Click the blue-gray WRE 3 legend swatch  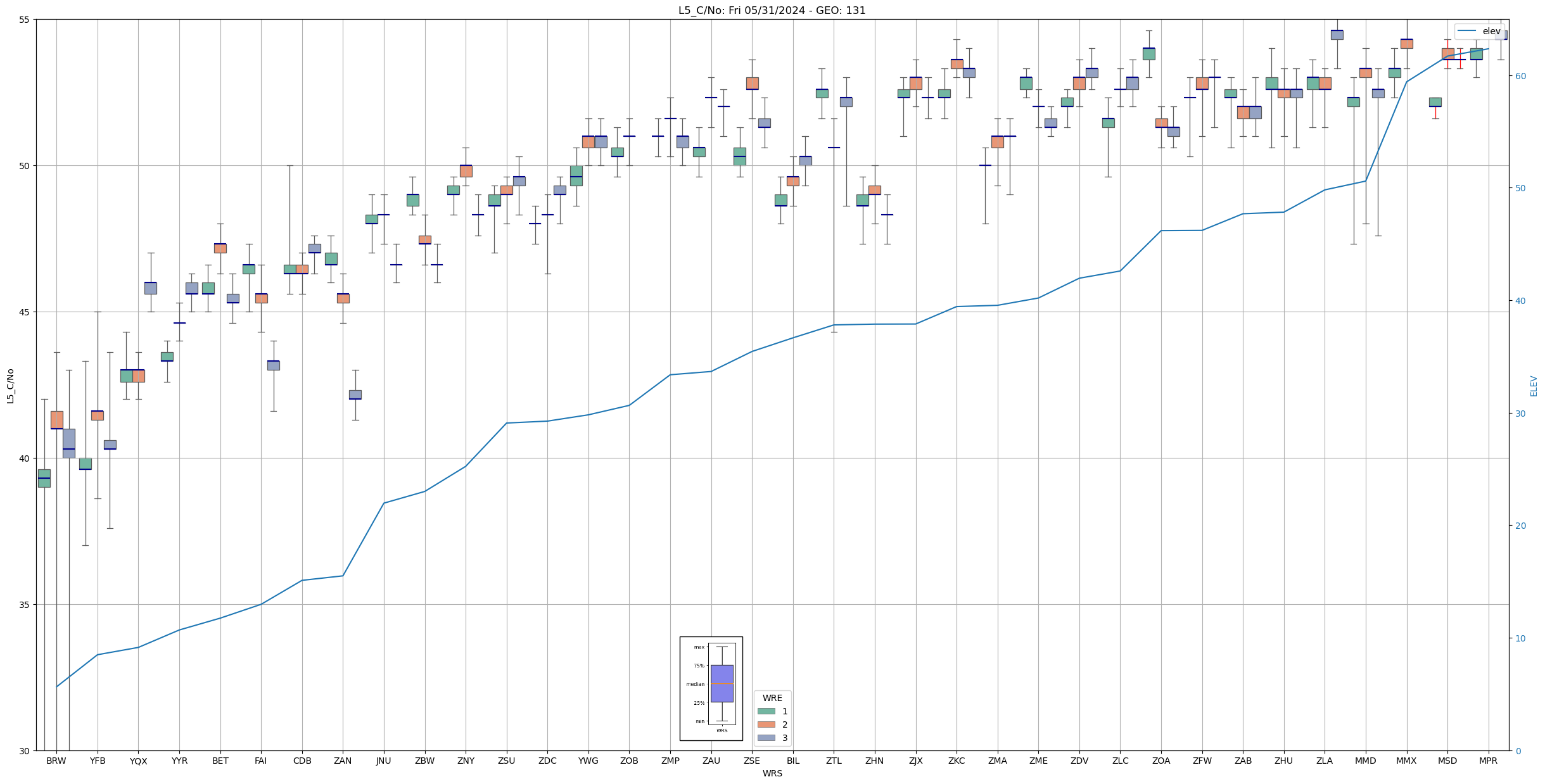766,738
